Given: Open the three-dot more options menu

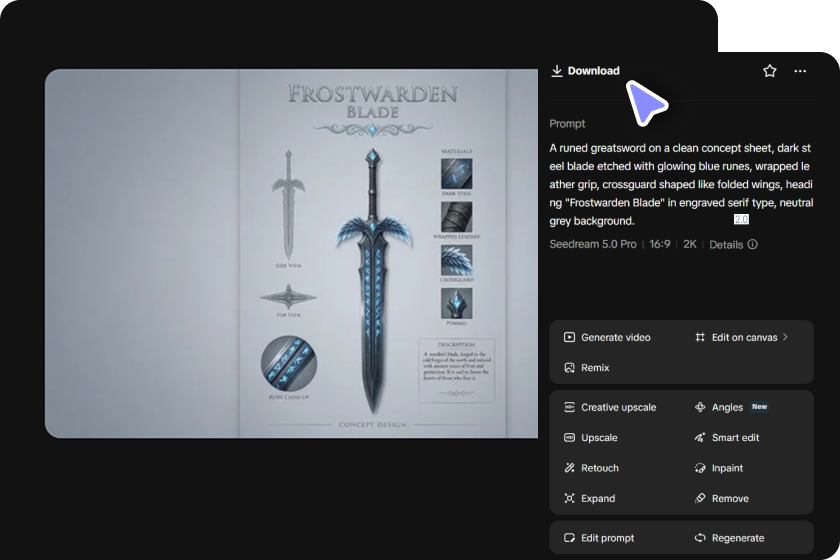Looking at the screenshot, I should coord(800,71).
